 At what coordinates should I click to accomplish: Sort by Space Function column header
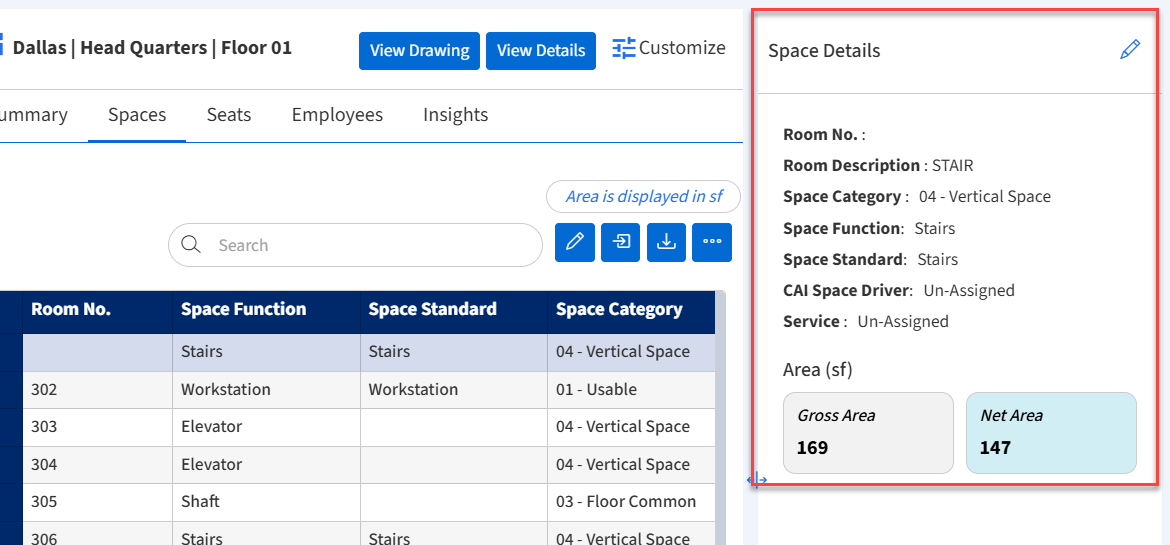pos(243,310)
